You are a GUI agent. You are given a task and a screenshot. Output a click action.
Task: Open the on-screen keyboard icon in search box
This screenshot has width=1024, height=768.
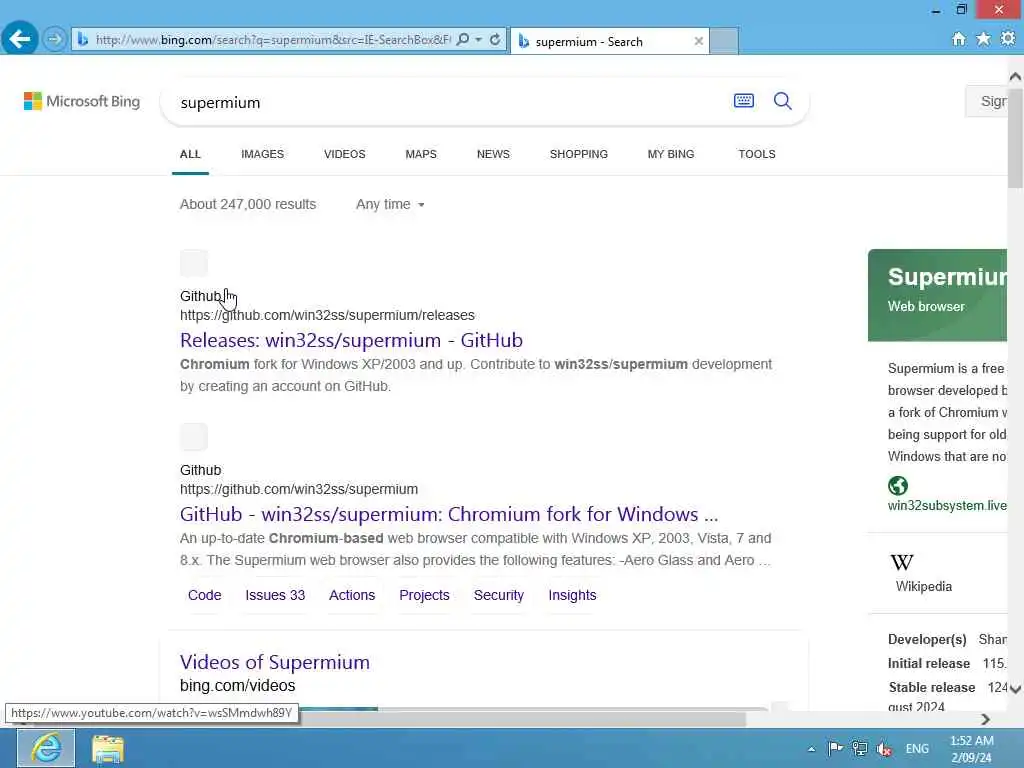pyautogui.click(x=744, y=101)
